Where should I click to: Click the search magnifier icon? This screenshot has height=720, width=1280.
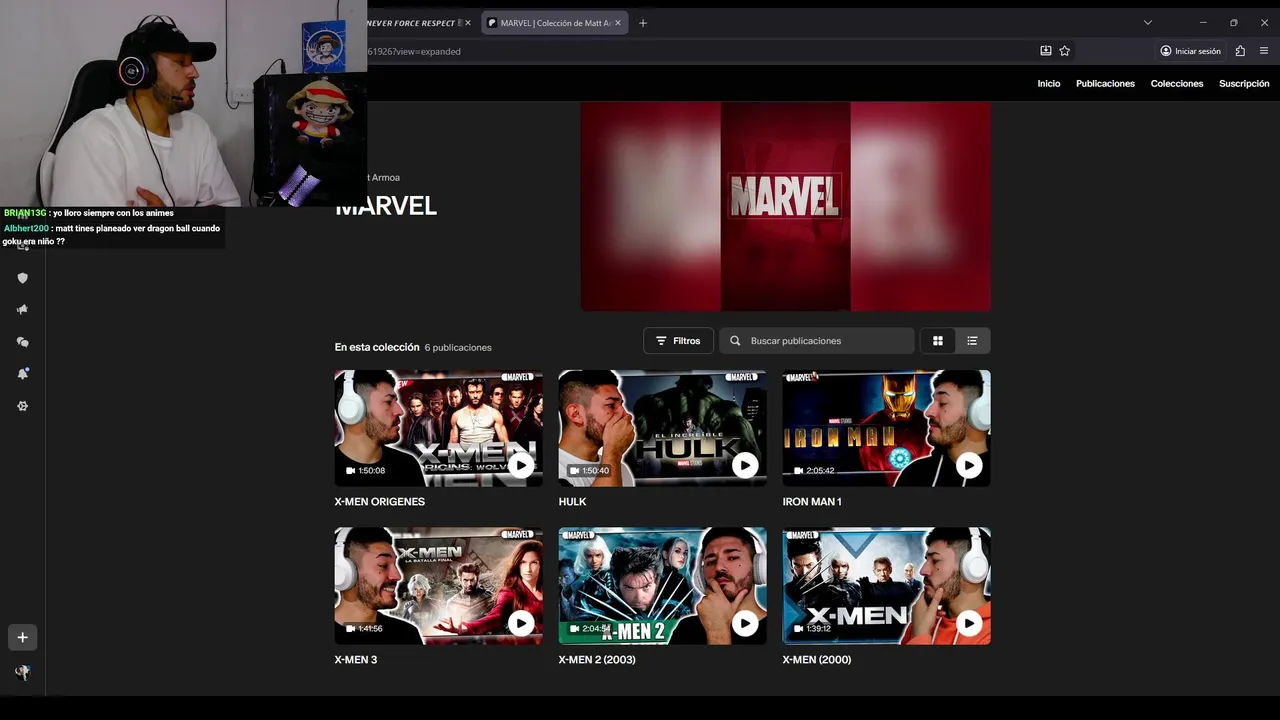735,341
